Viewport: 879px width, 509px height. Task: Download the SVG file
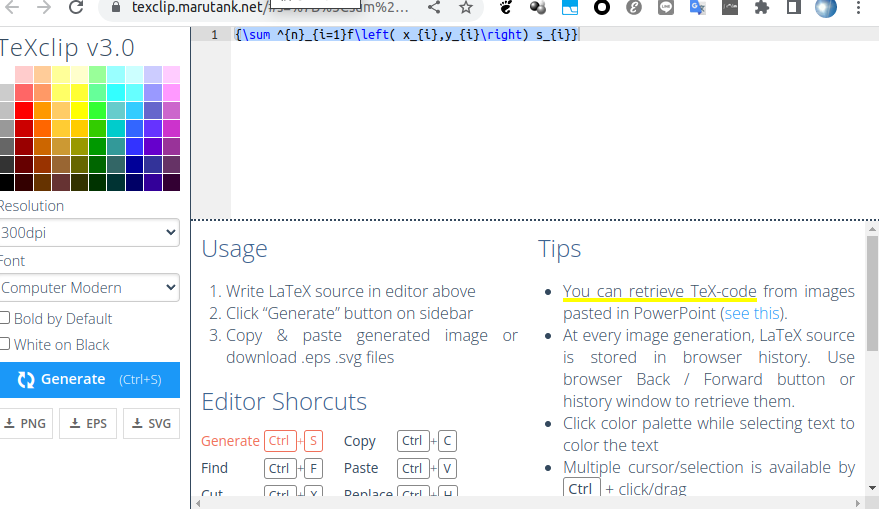click(x=151, y=423)
